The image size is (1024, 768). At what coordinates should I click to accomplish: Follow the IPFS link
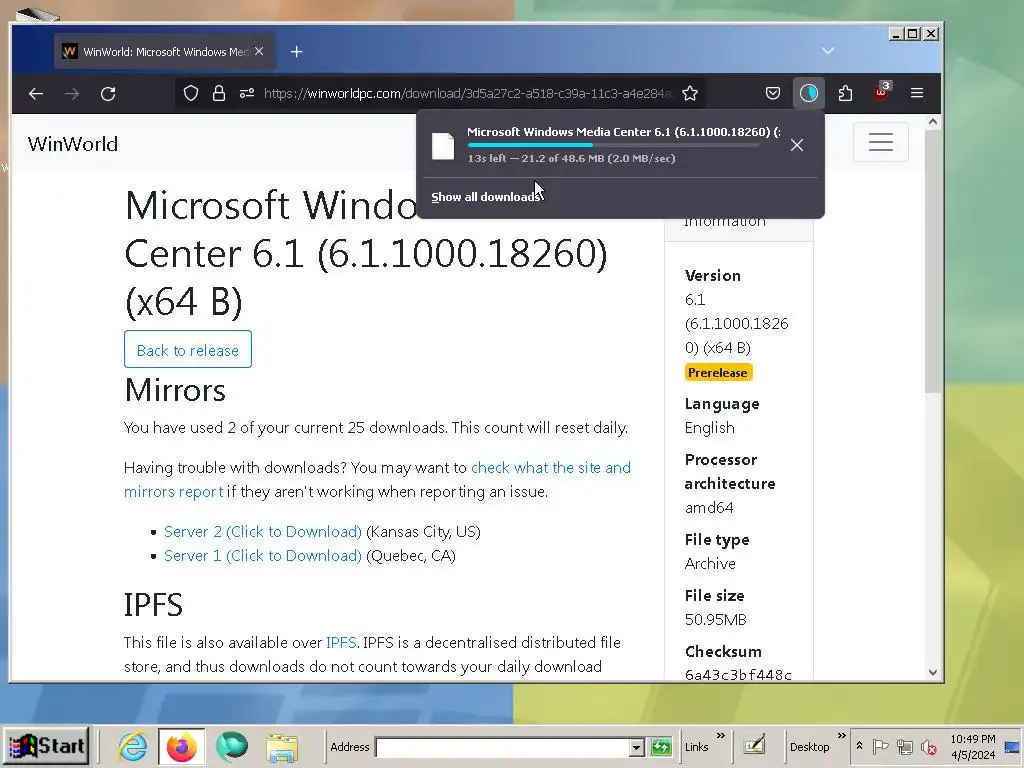coord(341,643)
